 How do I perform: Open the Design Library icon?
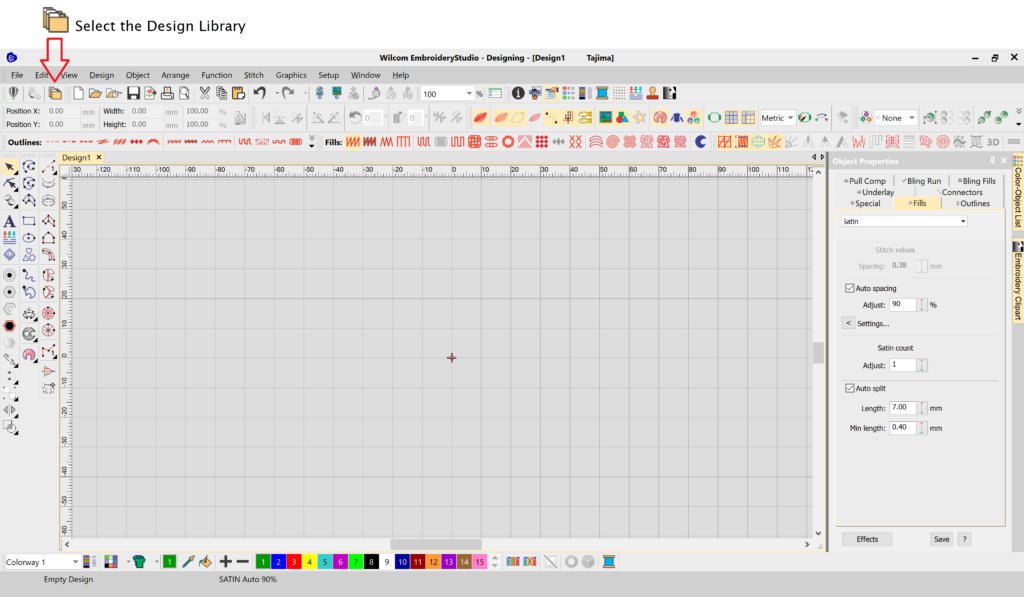click(x=56, y=93)
